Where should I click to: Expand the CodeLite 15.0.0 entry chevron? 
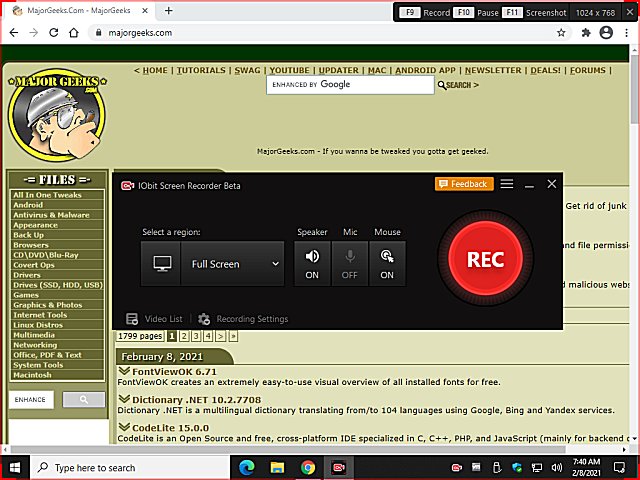point(124,427)
